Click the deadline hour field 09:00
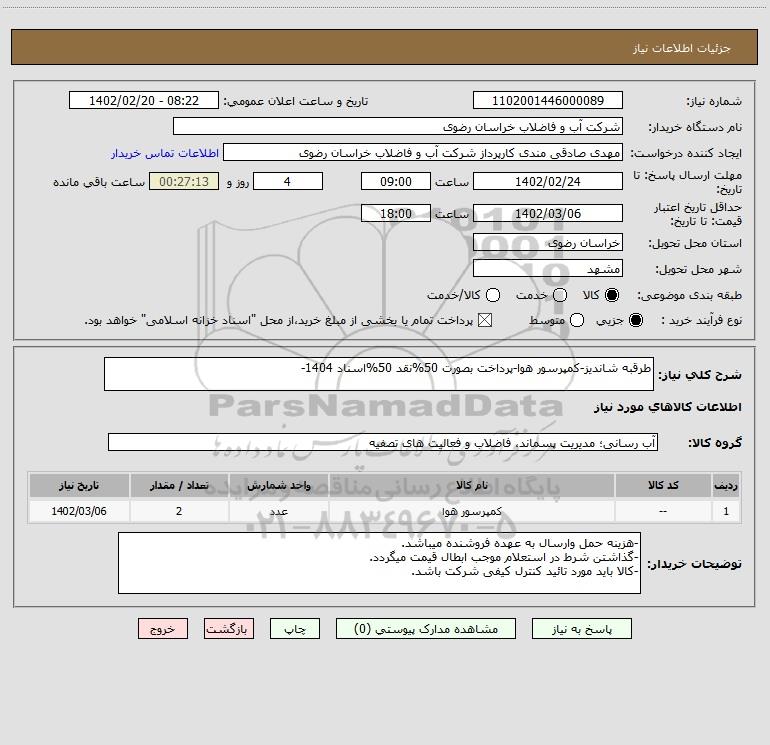 point(396,181)
